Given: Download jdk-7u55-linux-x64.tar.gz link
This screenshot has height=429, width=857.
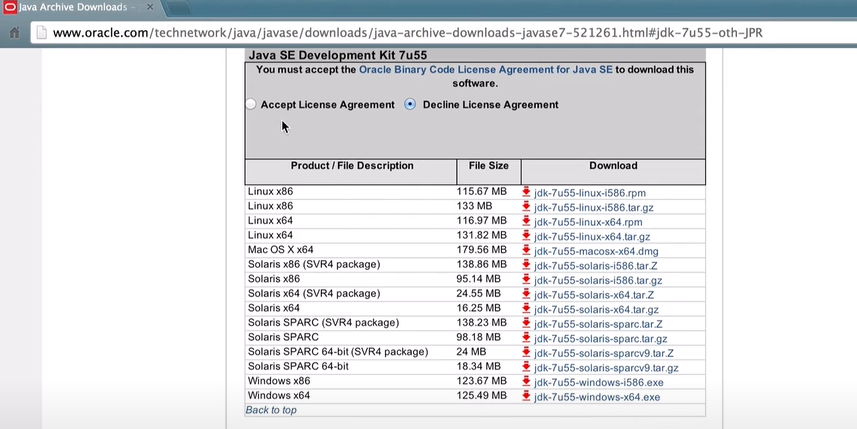Looking at the screenshot, I should (592, 237).
